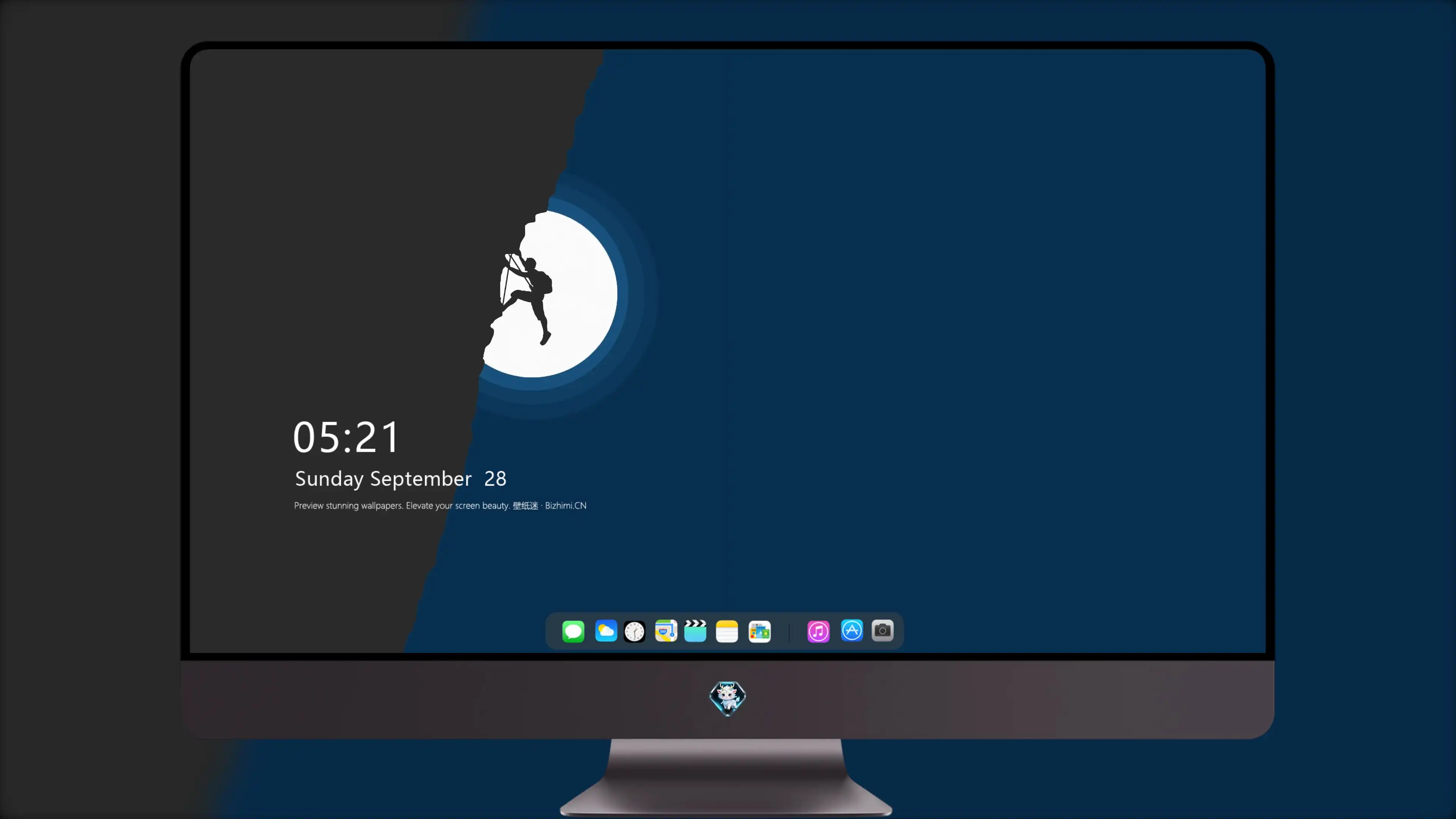
Task: Open the picture collage app in the dock
Action: tap(759, 631)
